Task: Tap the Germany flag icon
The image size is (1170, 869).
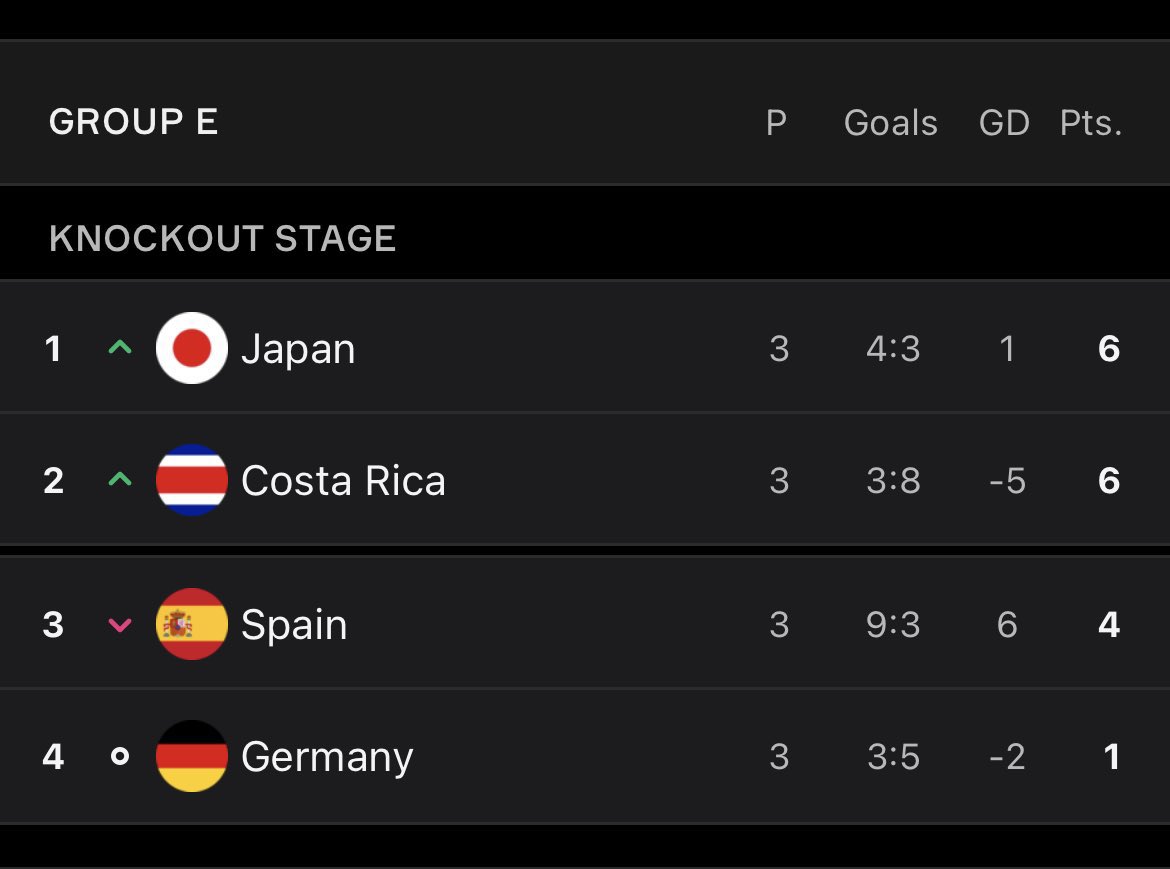Action: click(192, 756)
